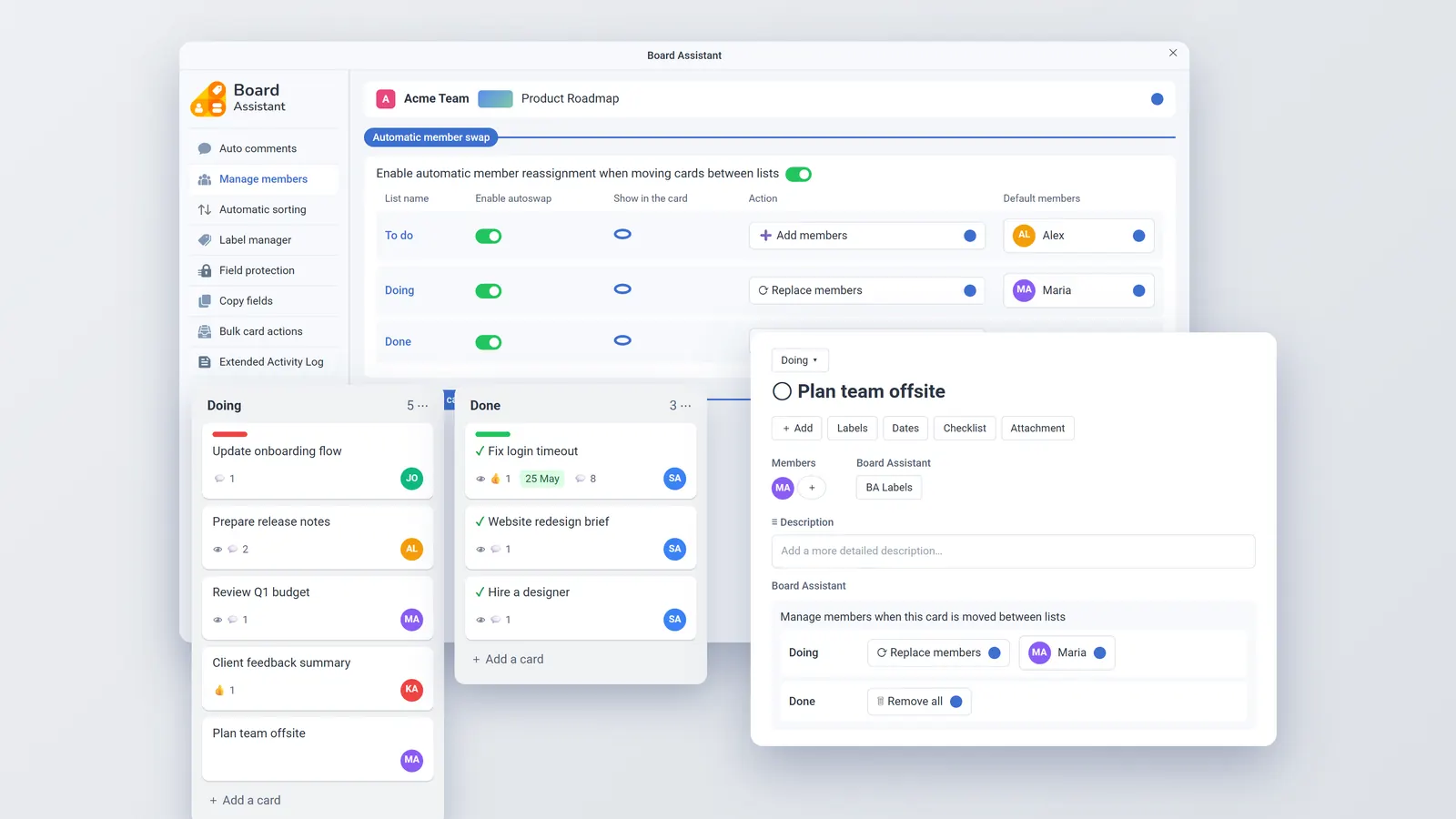
Task: Click the card description input field
Action: pyautogui.click(x=1013, y=551)
